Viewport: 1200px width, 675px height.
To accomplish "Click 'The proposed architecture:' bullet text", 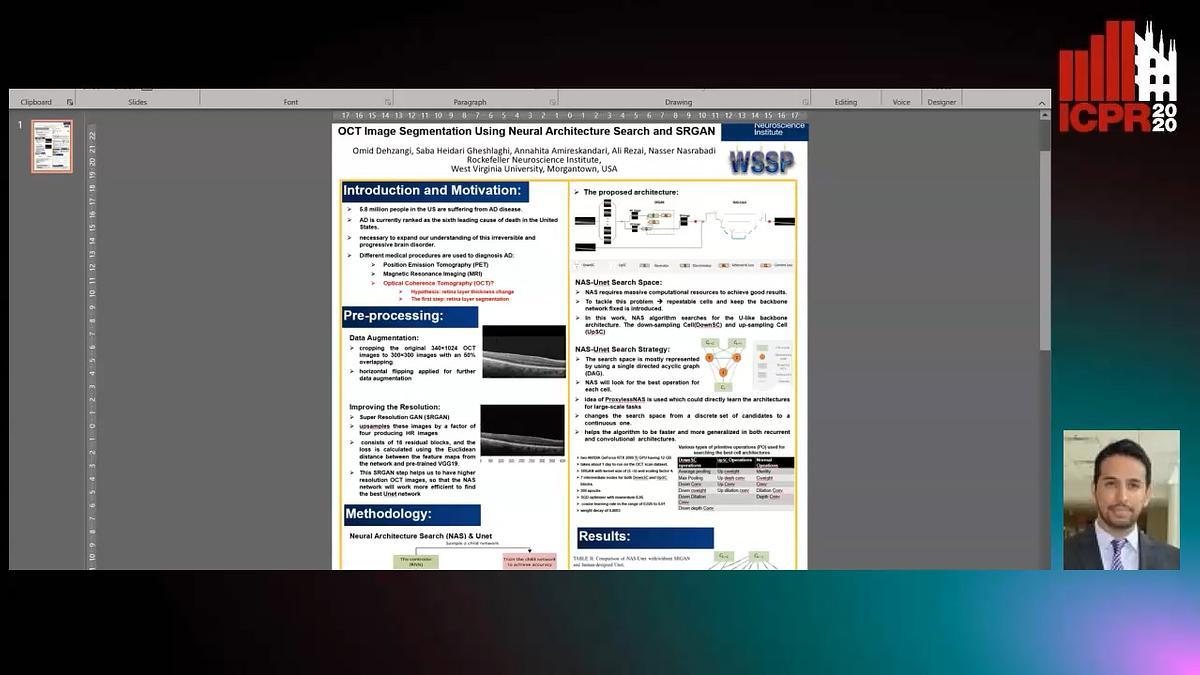I will [631, 192].
